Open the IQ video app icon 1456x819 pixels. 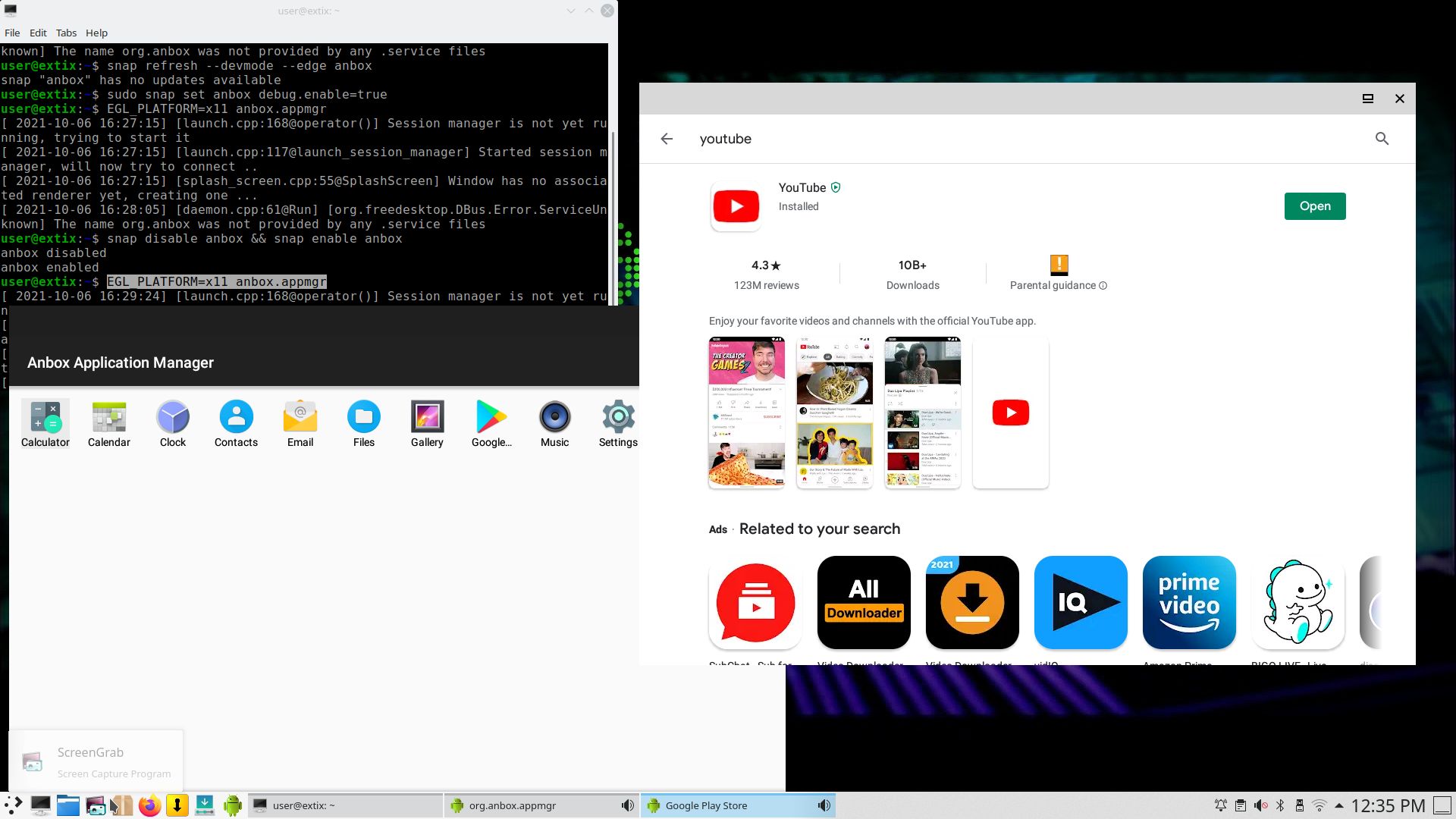(x=1081, y=602)
